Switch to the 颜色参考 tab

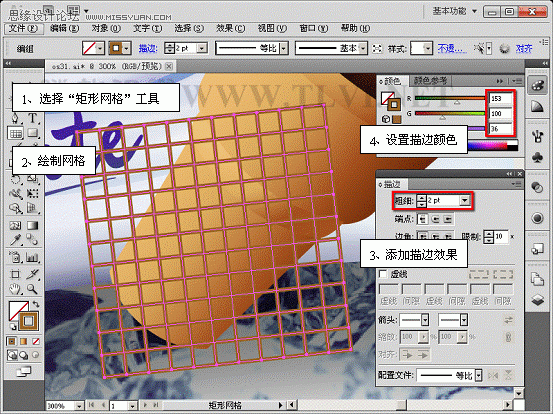click(x=430, y=81)
